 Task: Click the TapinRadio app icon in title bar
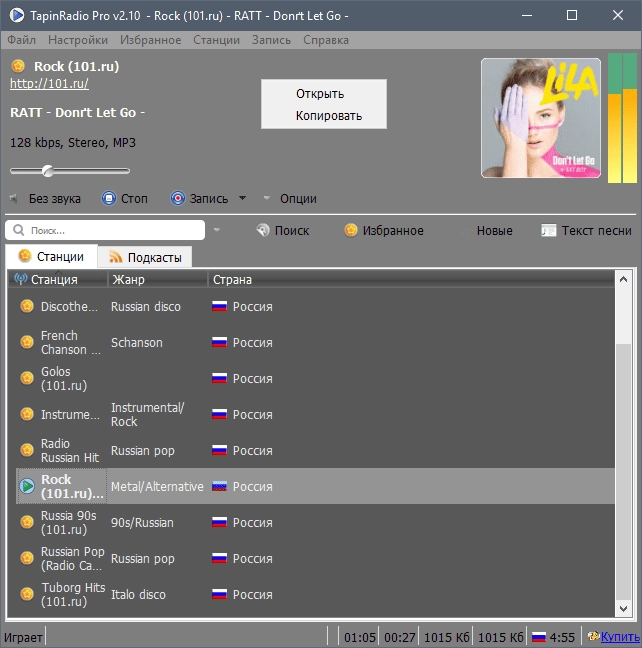click(17, 15)
